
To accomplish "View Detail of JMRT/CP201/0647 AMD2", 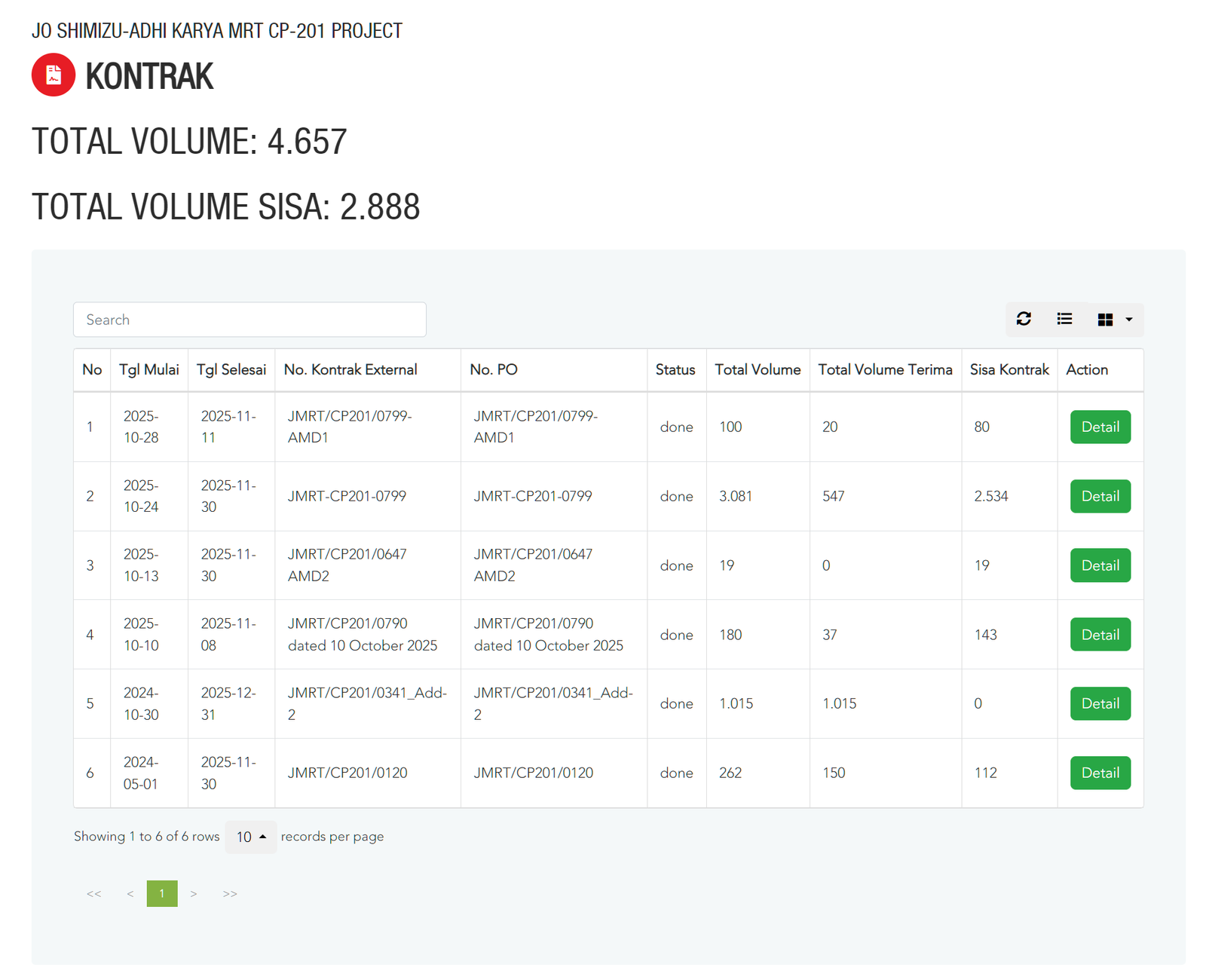I will (x=1100, y=565).
